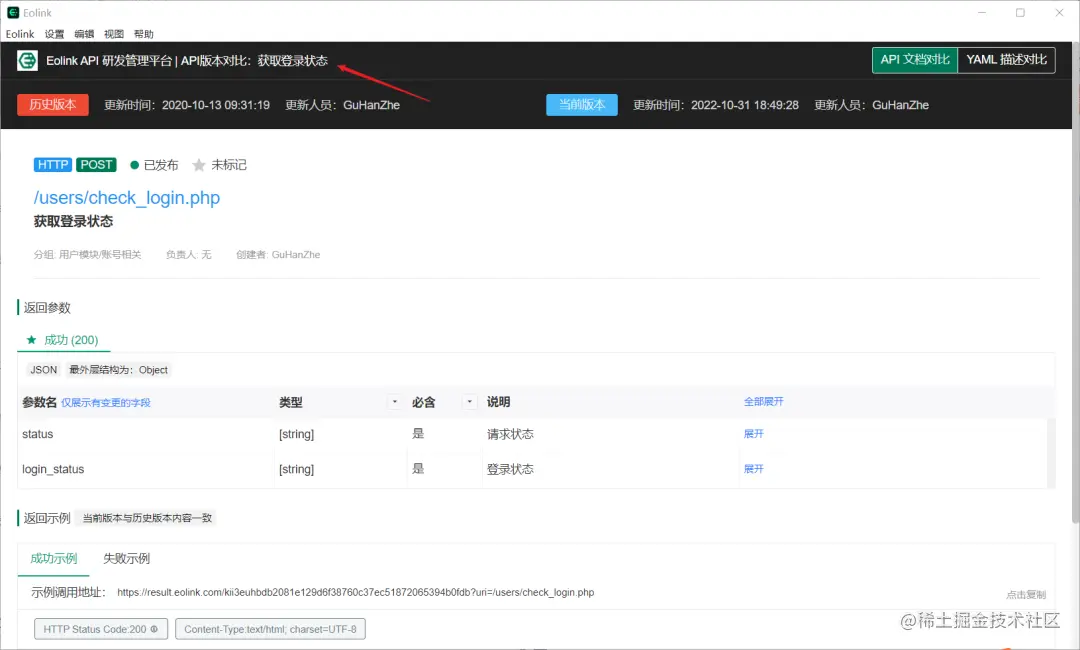The width and height of the screenshot is (1080, 650).
Task: Click current update time 2022-10-31 18:49:28
Action: coord(745,105)
